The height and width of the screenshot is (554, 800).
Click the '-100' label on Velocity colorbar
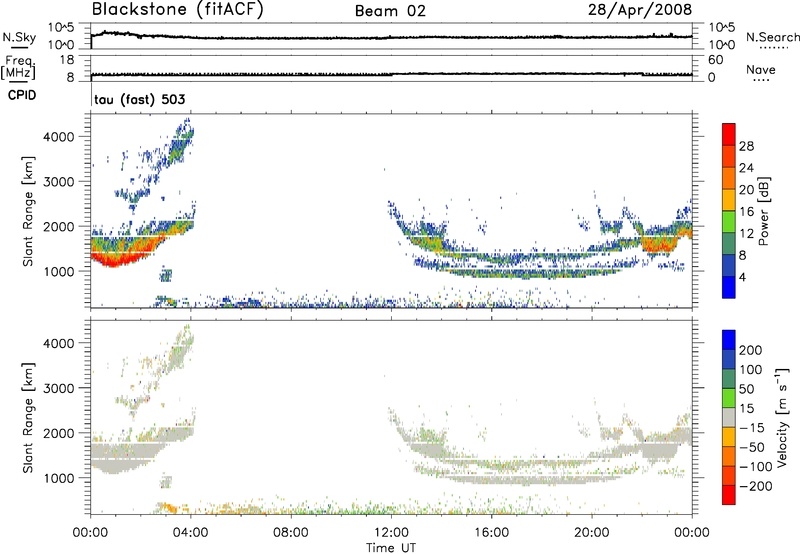(x=755, y=467)
